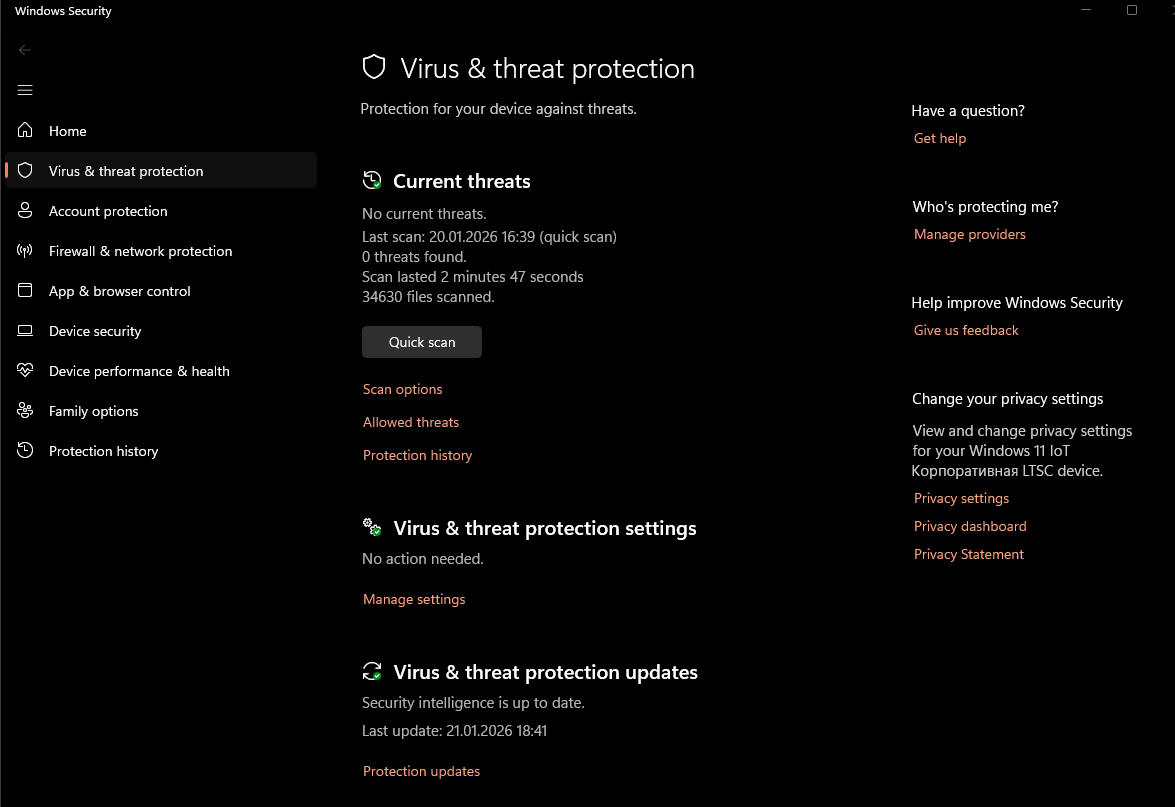Click Get help link

[939, 138]
